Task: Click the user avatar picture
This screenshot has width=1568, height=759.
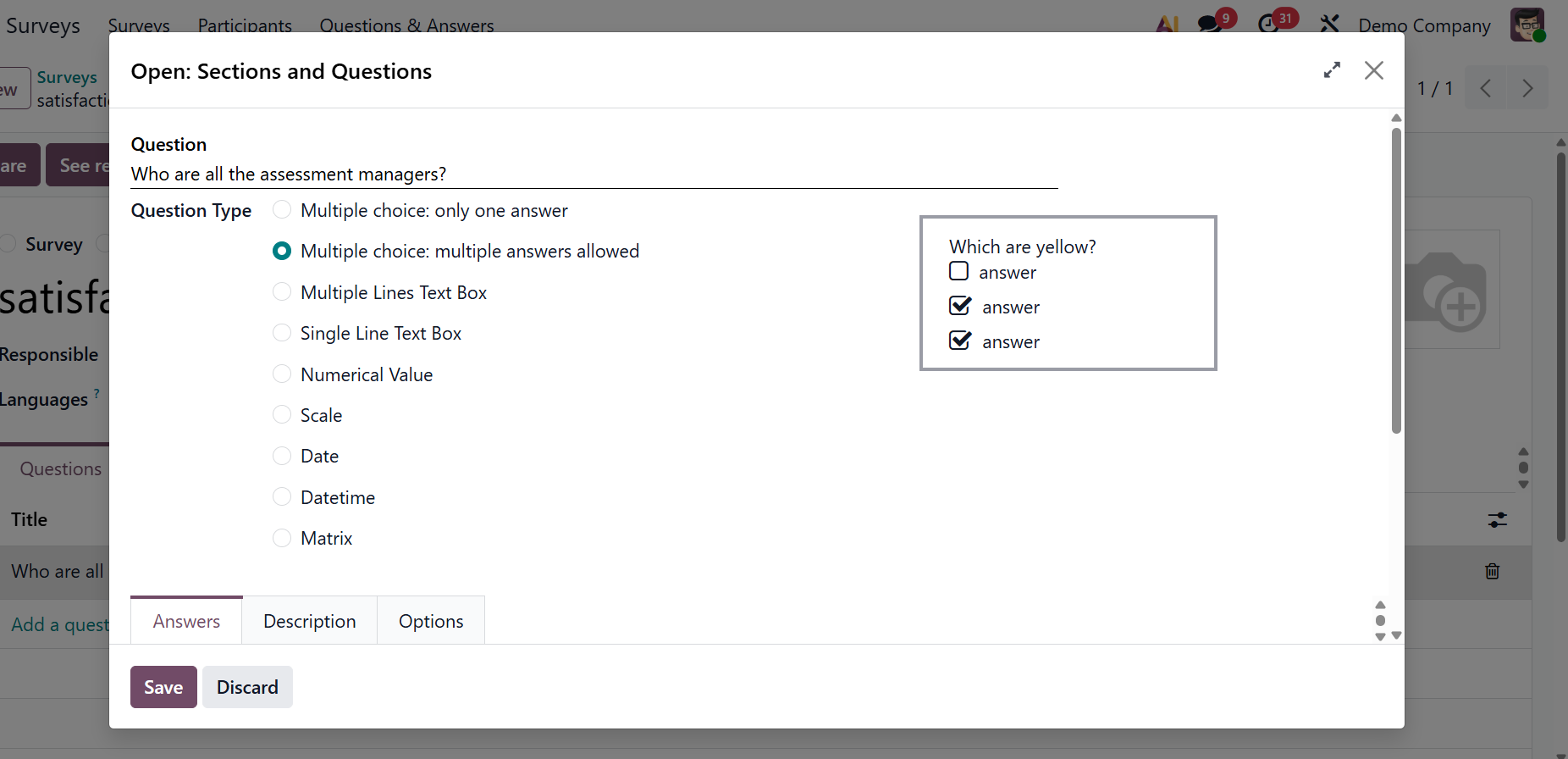Action: (1527, 25)
